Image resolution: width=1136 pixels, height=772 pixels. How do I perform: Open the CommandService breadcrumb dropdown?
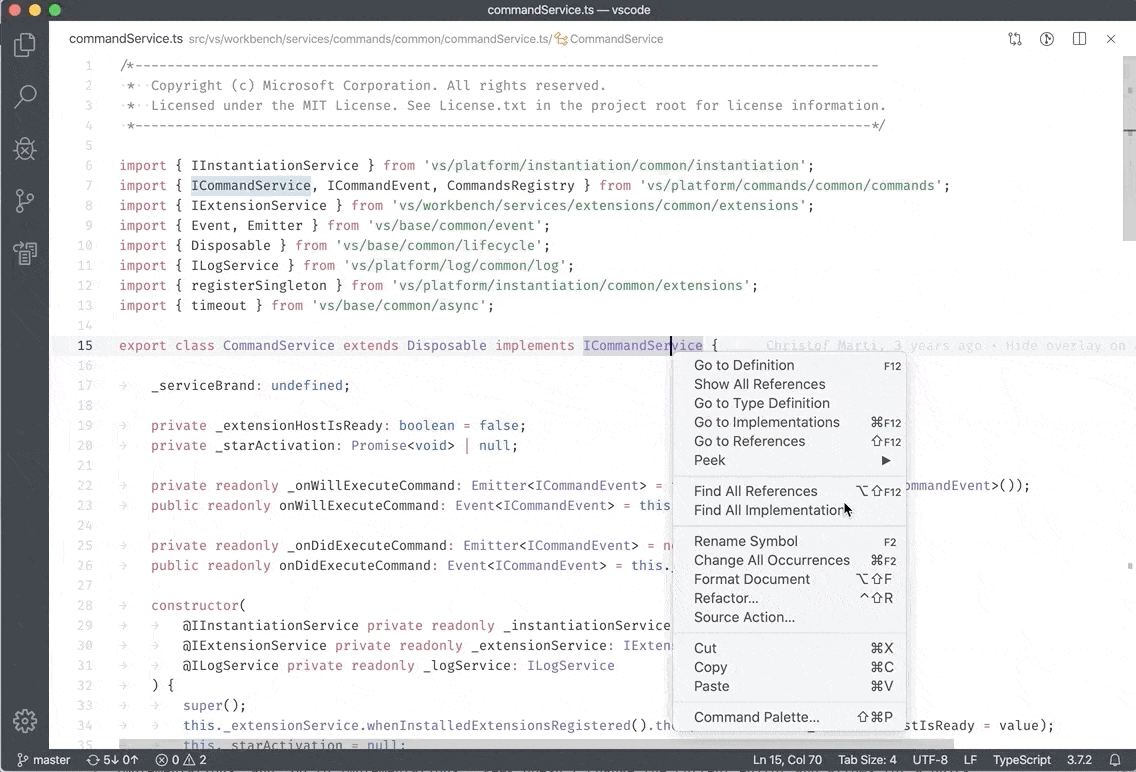click(619, 39)
